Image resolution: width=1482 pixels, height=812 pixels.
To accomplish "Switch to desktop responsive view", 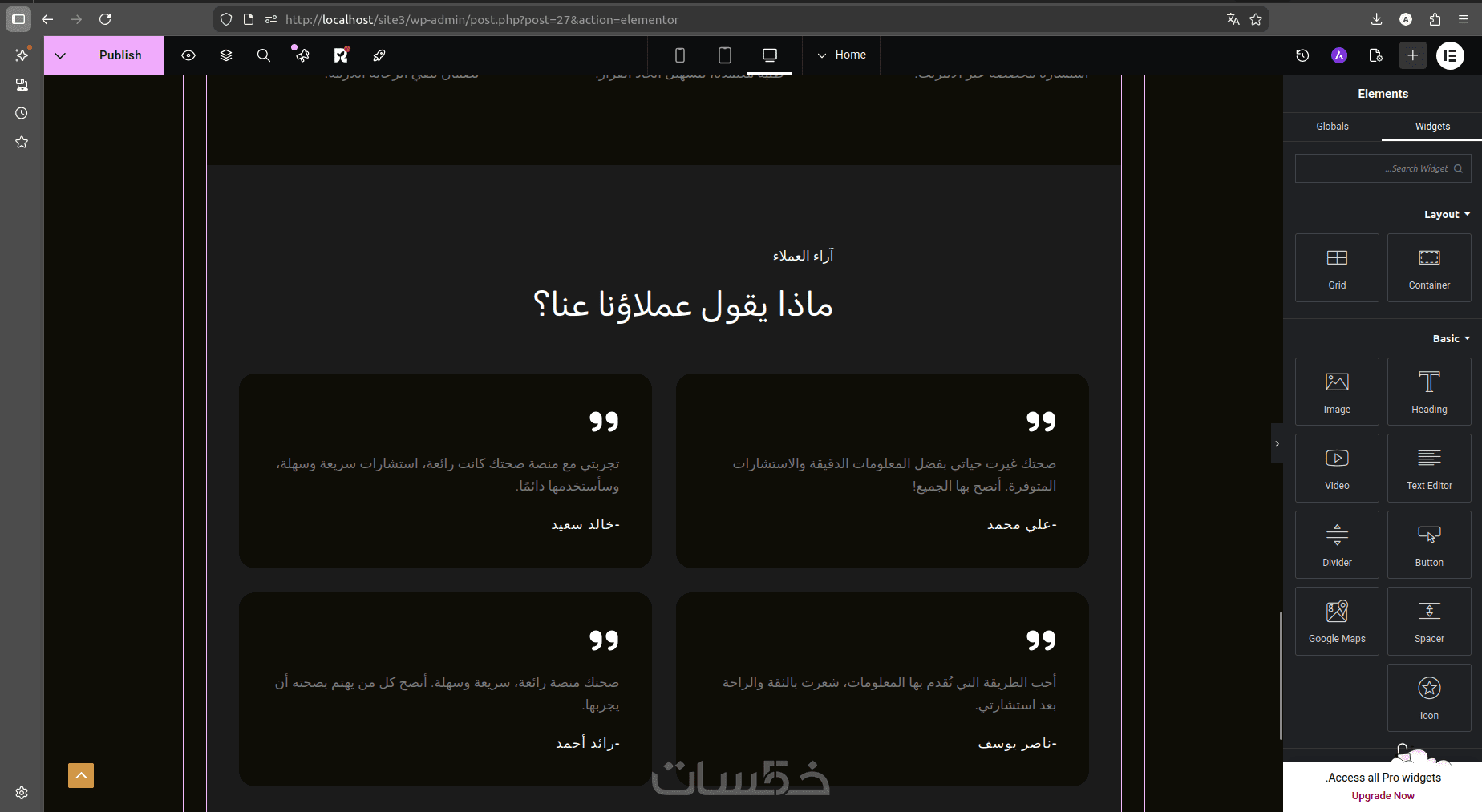I will (770, 55).
